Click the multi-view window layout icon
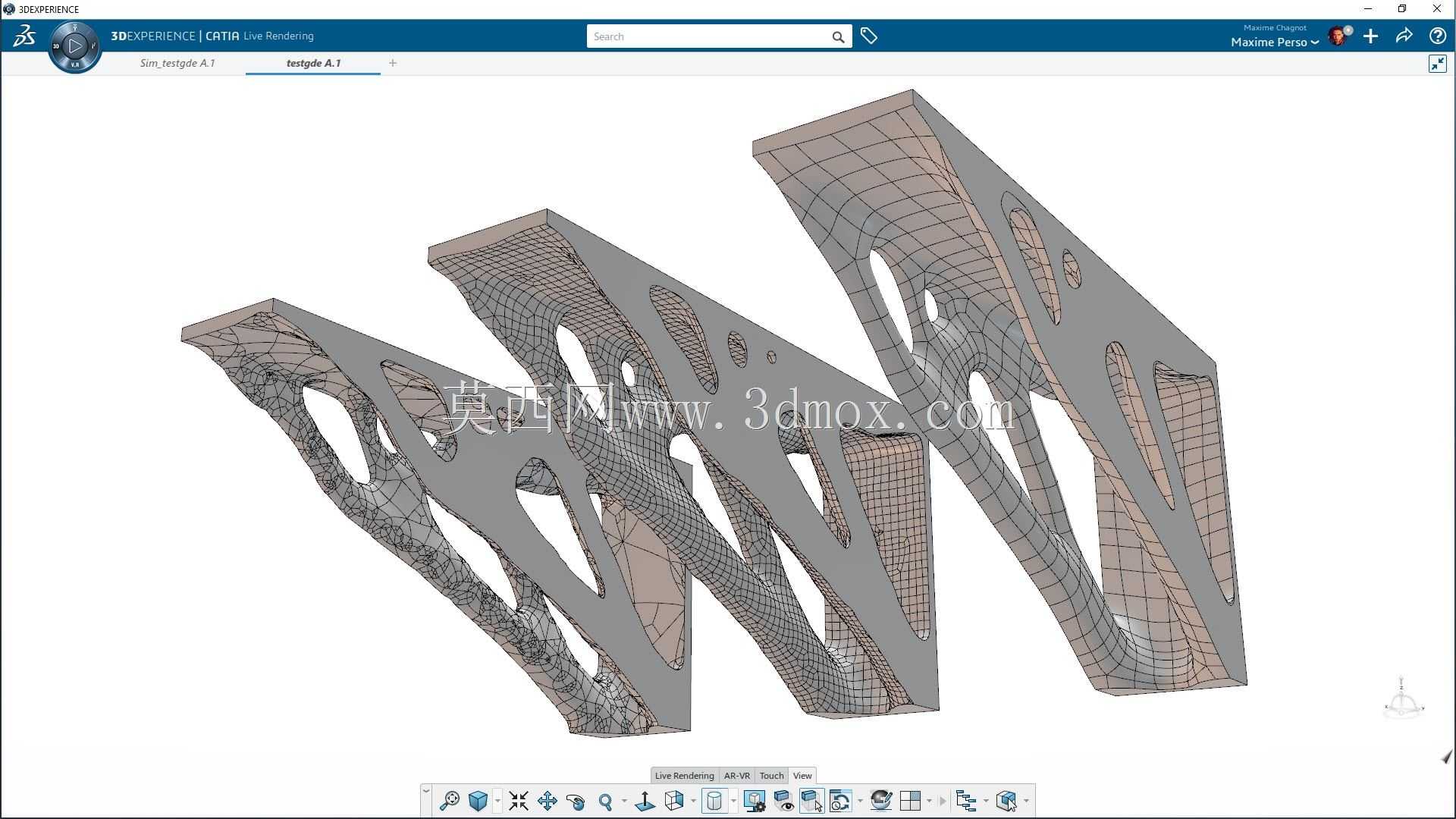Screen dimensions: 1456x819 (x=910, y=801)
